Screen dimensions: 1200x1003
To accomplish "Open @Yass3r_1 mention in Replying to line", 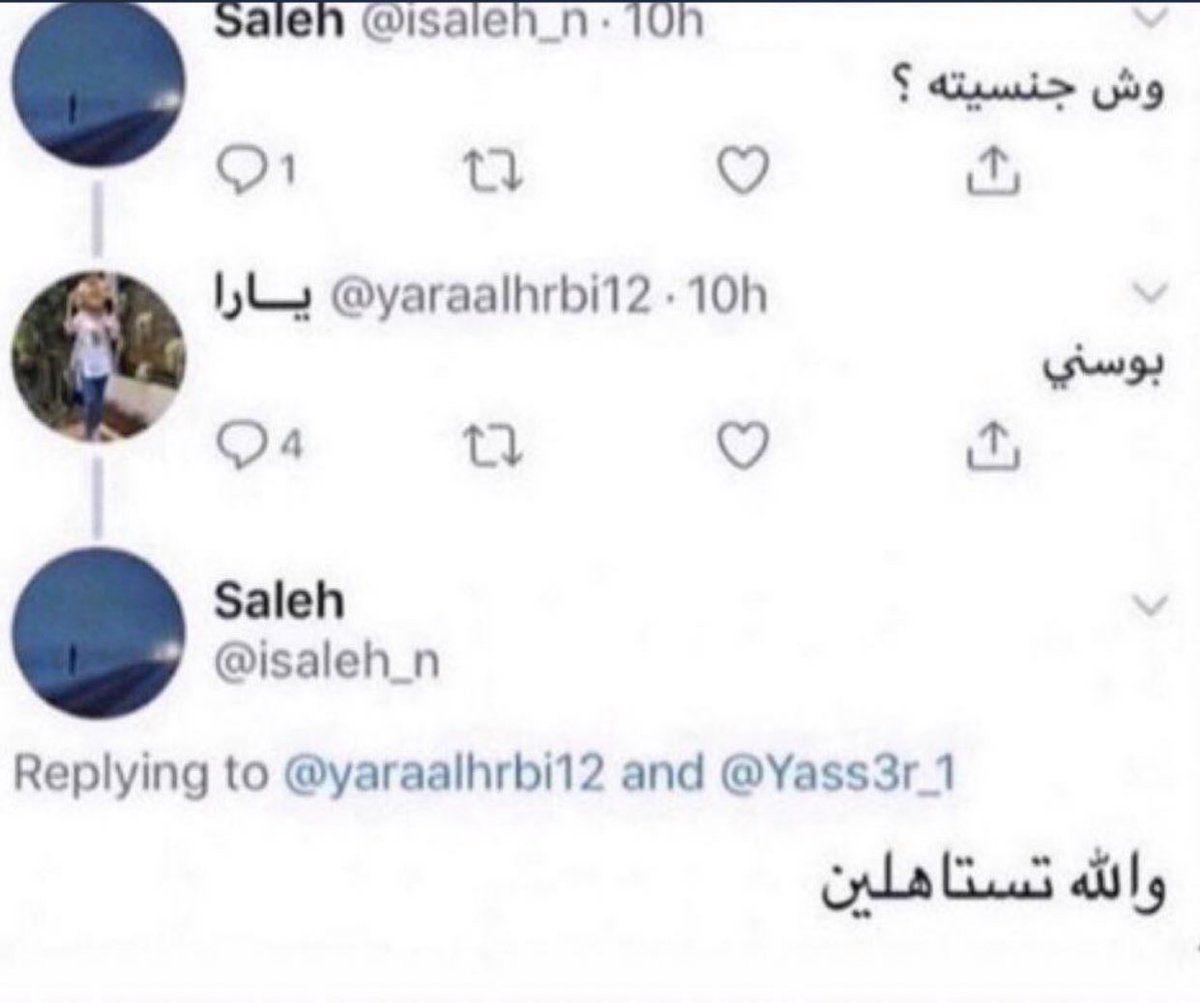I will tap(840, 777).
